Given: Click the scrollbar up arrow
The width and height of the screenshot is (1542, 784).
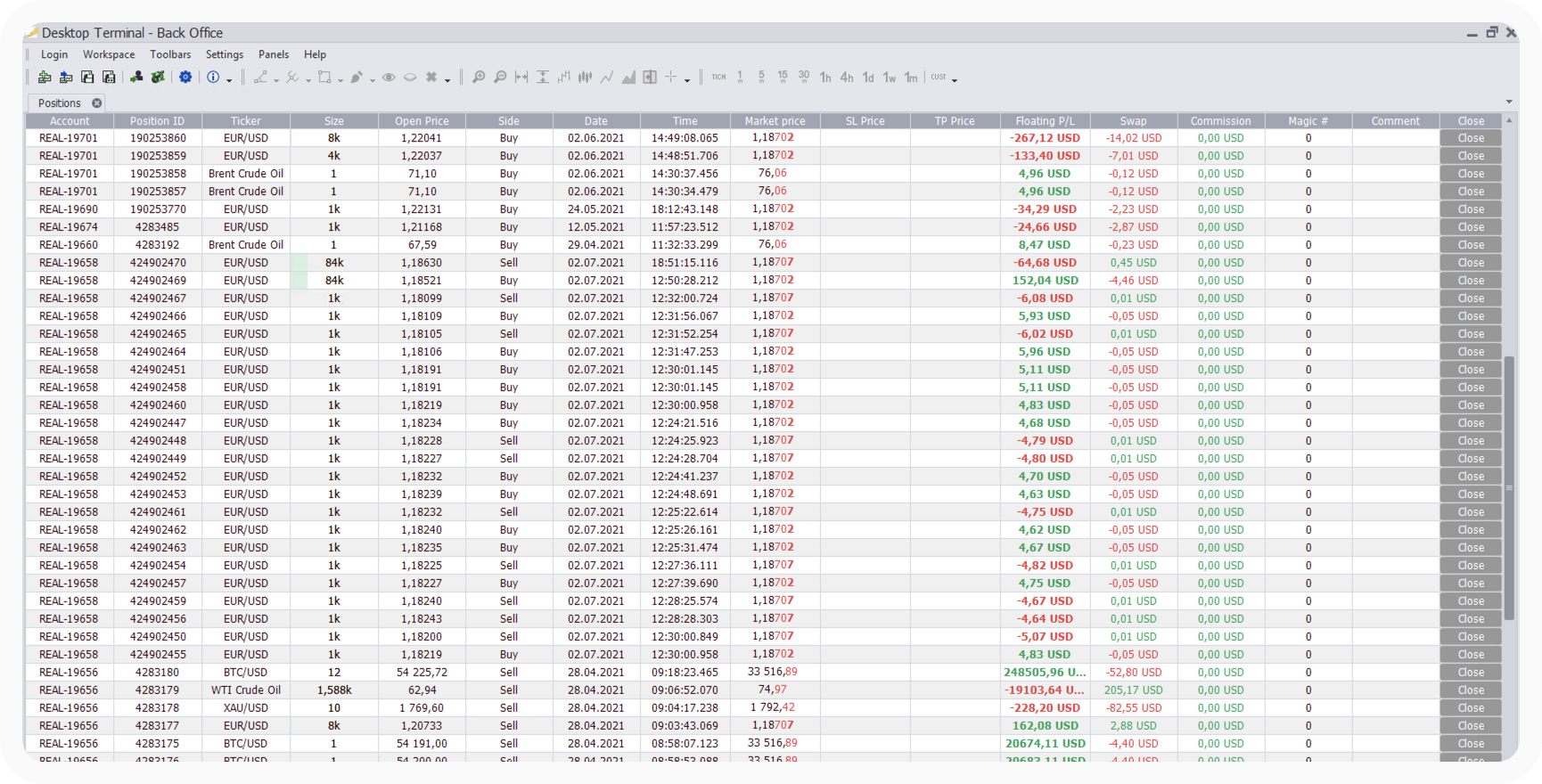Looking at the screenshot, I should click(x=1509, y=120).
